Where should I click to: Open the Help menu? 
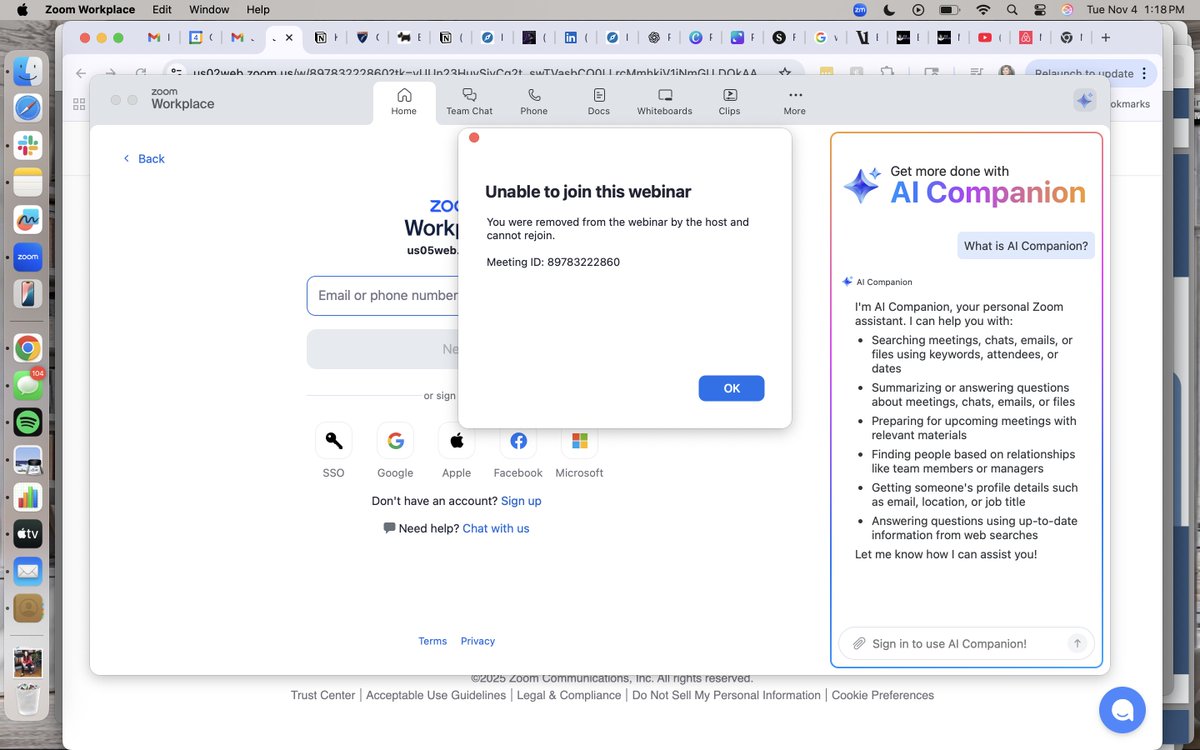tap(258, 9)
